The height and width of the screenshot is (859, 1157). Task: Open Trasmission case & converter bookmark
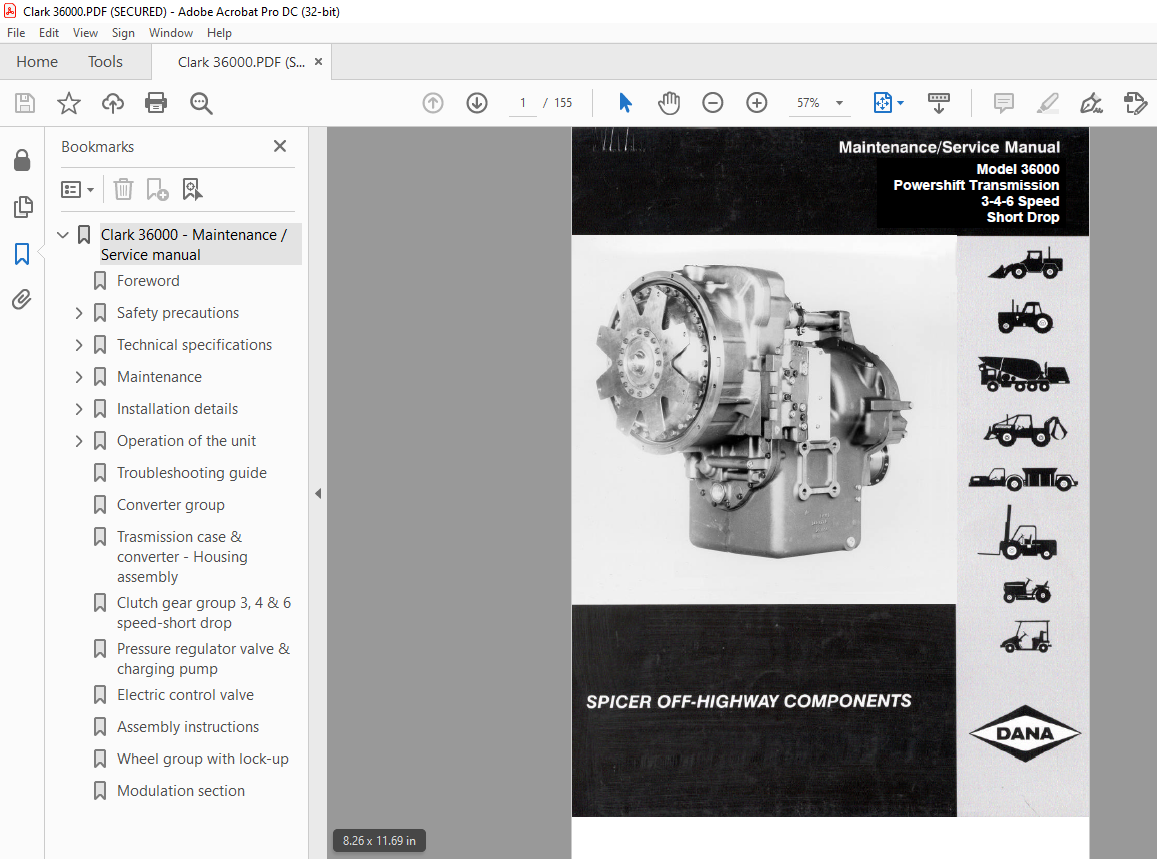point(182,556)
